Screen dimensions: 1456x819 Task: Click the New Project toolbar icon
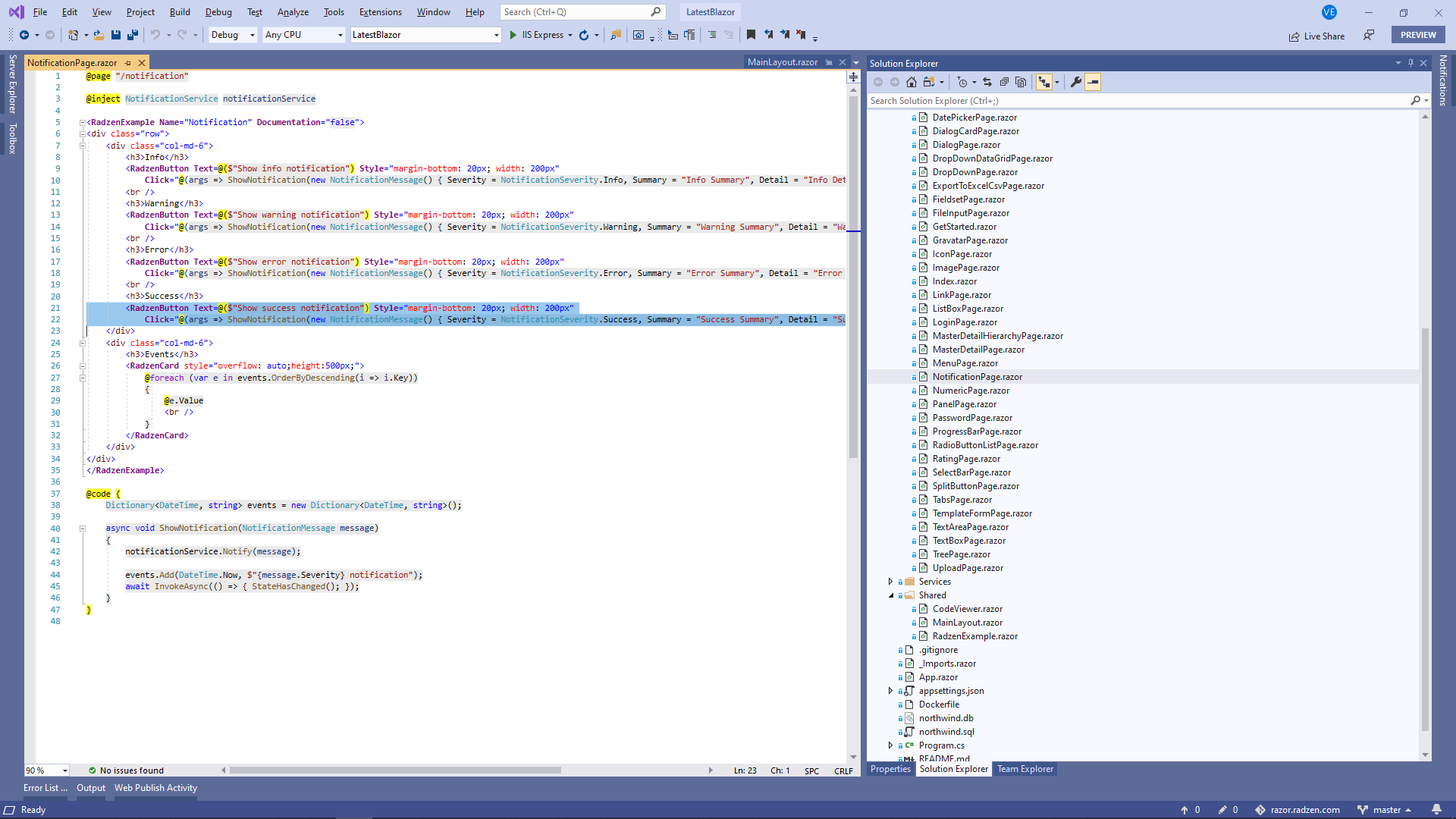73,35
